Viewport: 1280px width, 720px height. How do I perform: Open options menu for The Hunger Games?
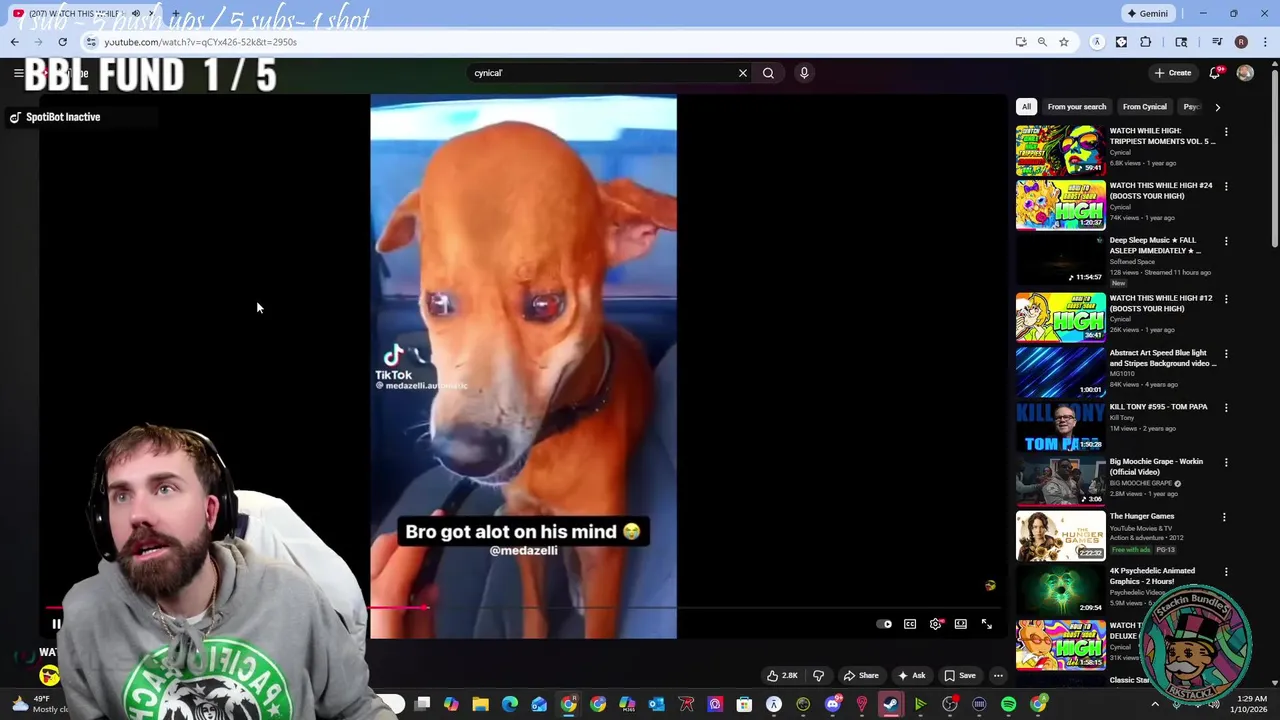click(x=1226, y=517)
